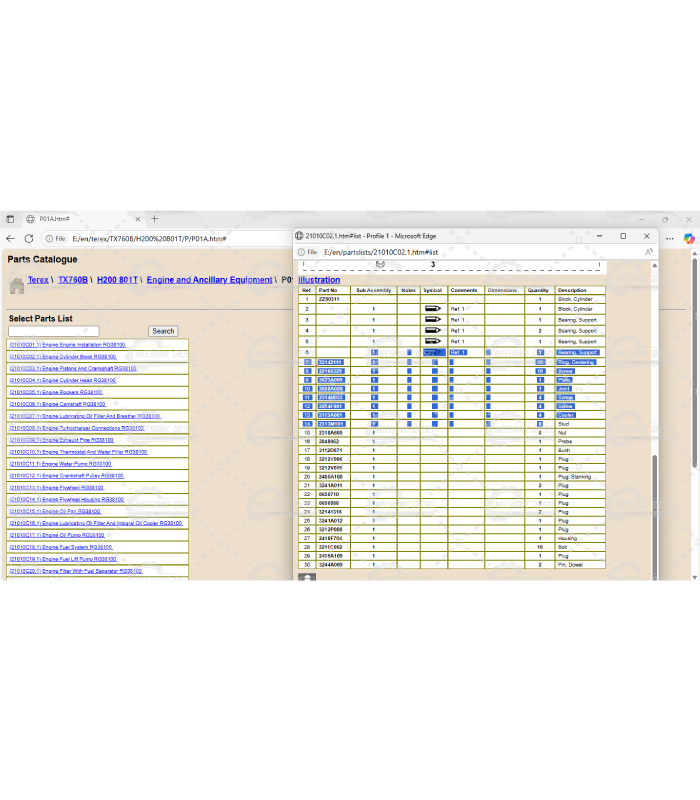Click the parts list search text field
This screenshot has height=800, width=700.
tap(54, 331)
